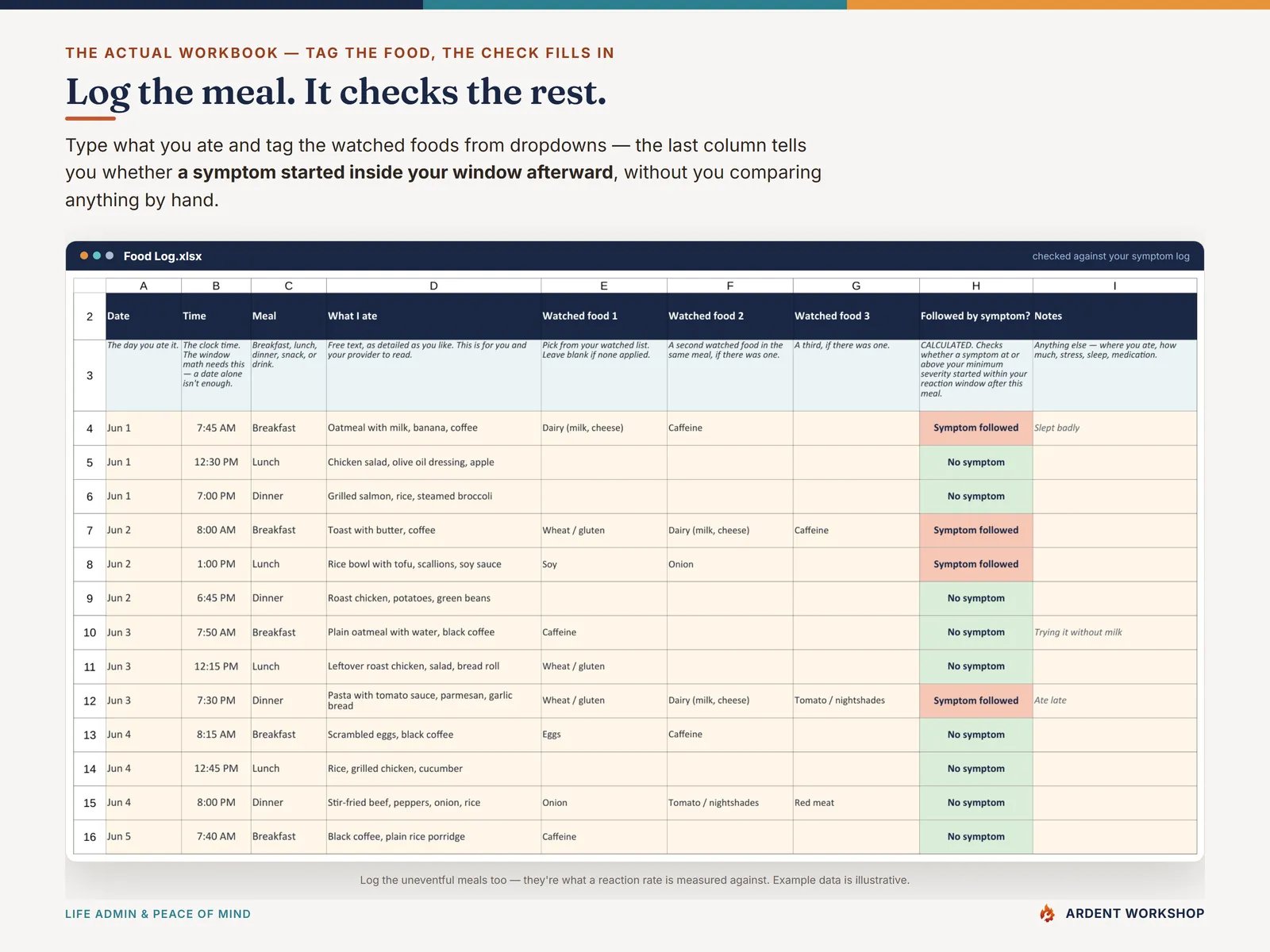Click the 'What I ate' header cell
Viewport: 1270px width, 952px height.
click(x=433, y=316)
